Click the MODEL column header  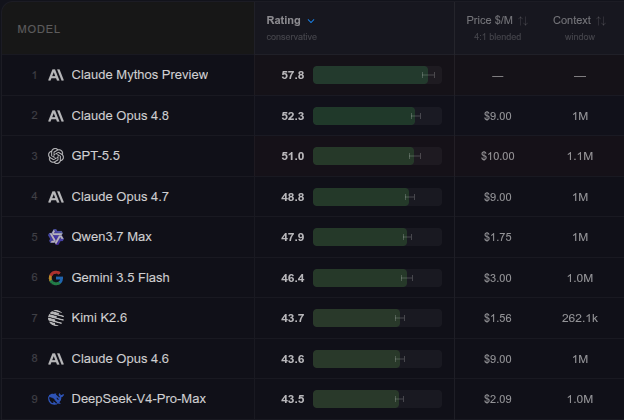pos(39,29)
